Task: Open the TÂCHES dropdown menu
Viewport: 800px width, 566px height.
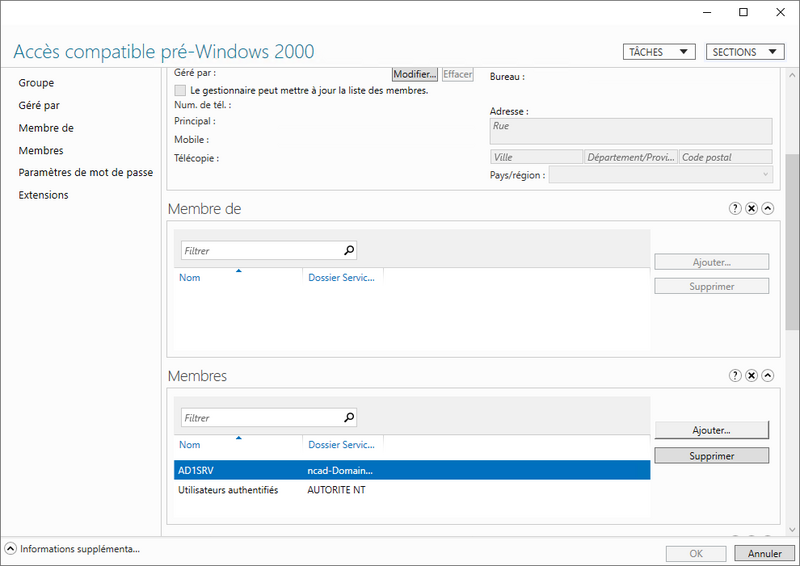Action: (x=658, y=52)
